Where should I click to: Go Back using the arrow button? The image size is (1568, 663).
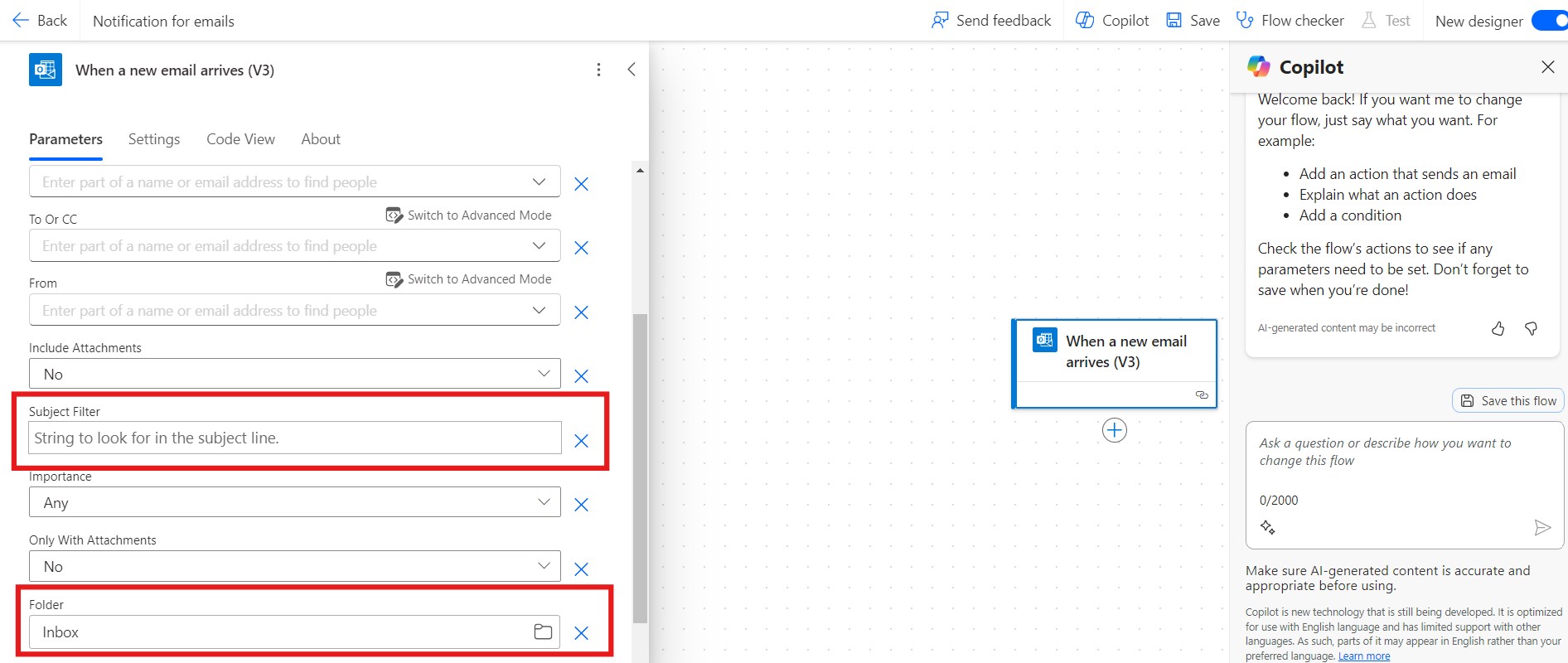[x=39, y=21]
